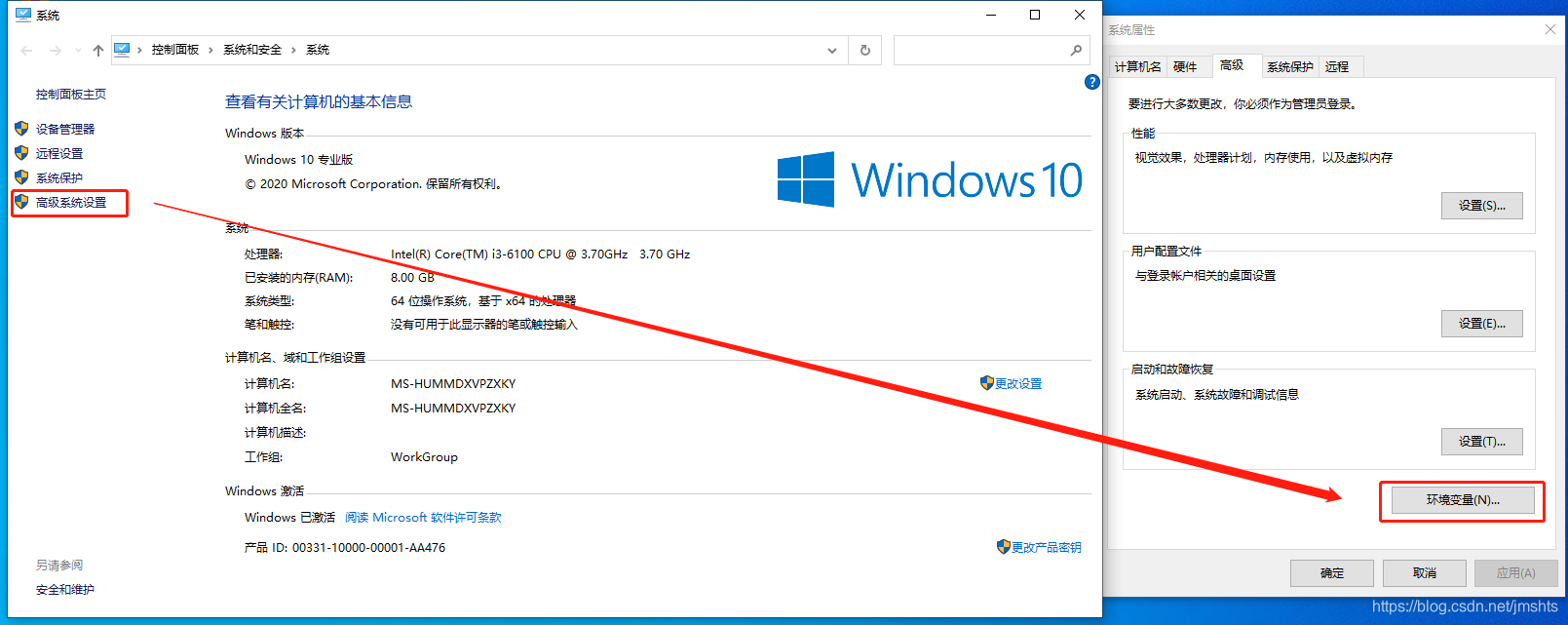The image size is (1568, 625).
Task: Click the shield icon beside 系统保护
Action: point(21,176)
